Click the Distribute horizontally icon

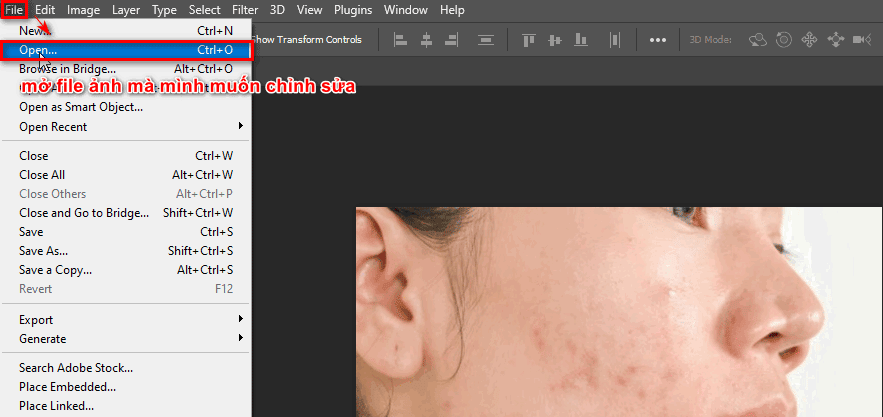point(614,40)
